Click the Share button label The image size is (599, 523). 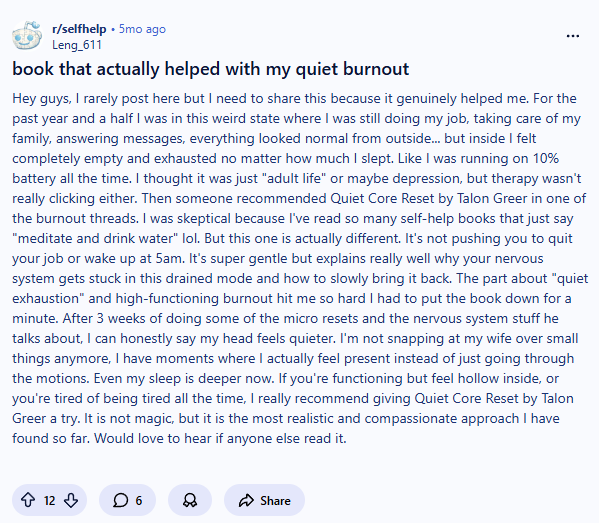[x=275, y=500]
